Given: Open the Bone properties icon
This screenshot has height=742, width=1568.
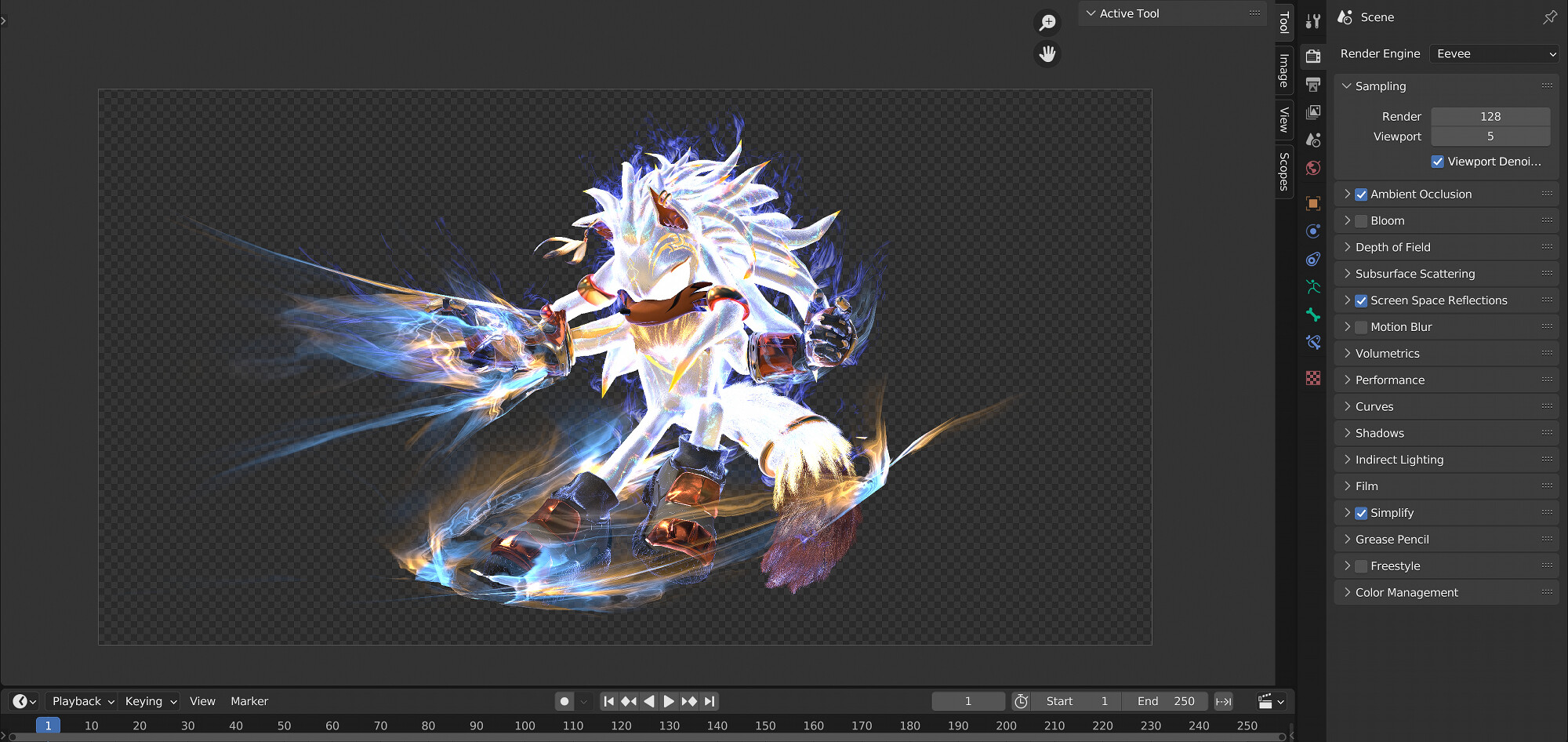Looking at the screenshot, I should coord(1313,315).
